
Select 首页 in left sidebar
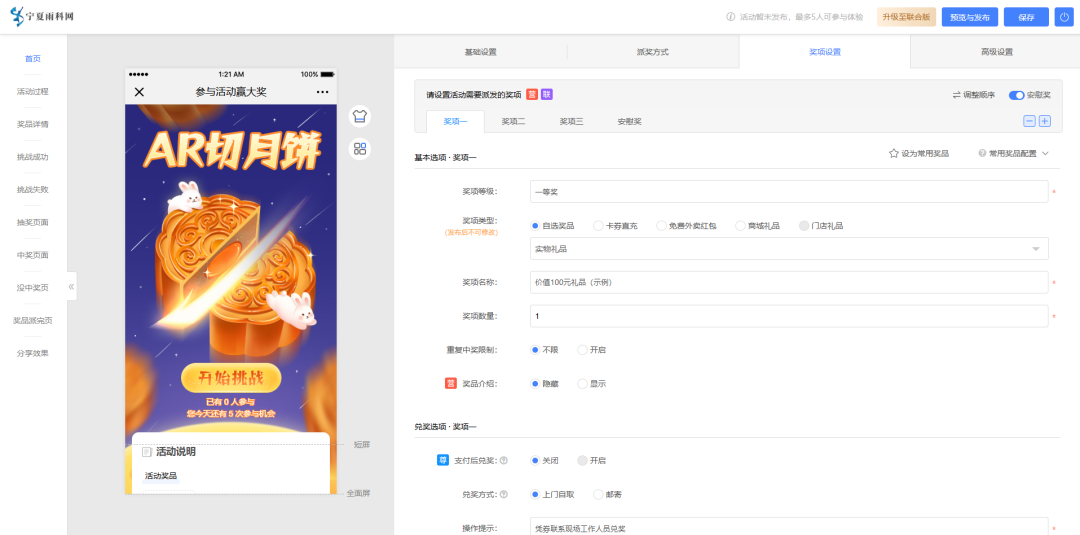coord(33,59)
